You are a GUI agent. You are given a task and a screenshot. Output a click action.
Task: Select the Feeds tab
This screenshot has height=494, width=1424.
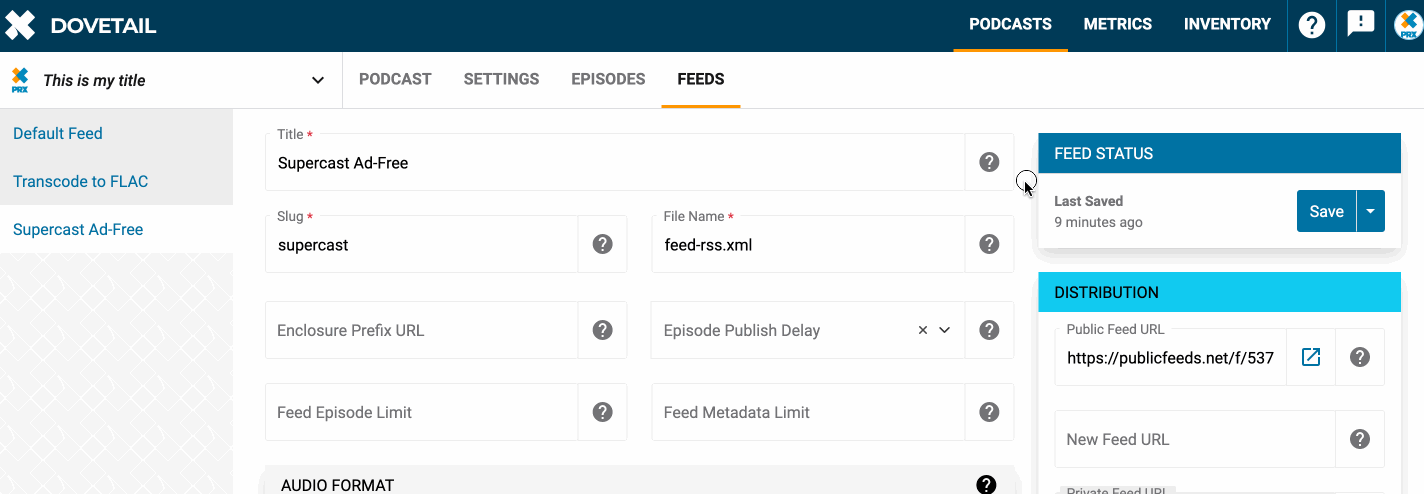(x=701, y=80)
